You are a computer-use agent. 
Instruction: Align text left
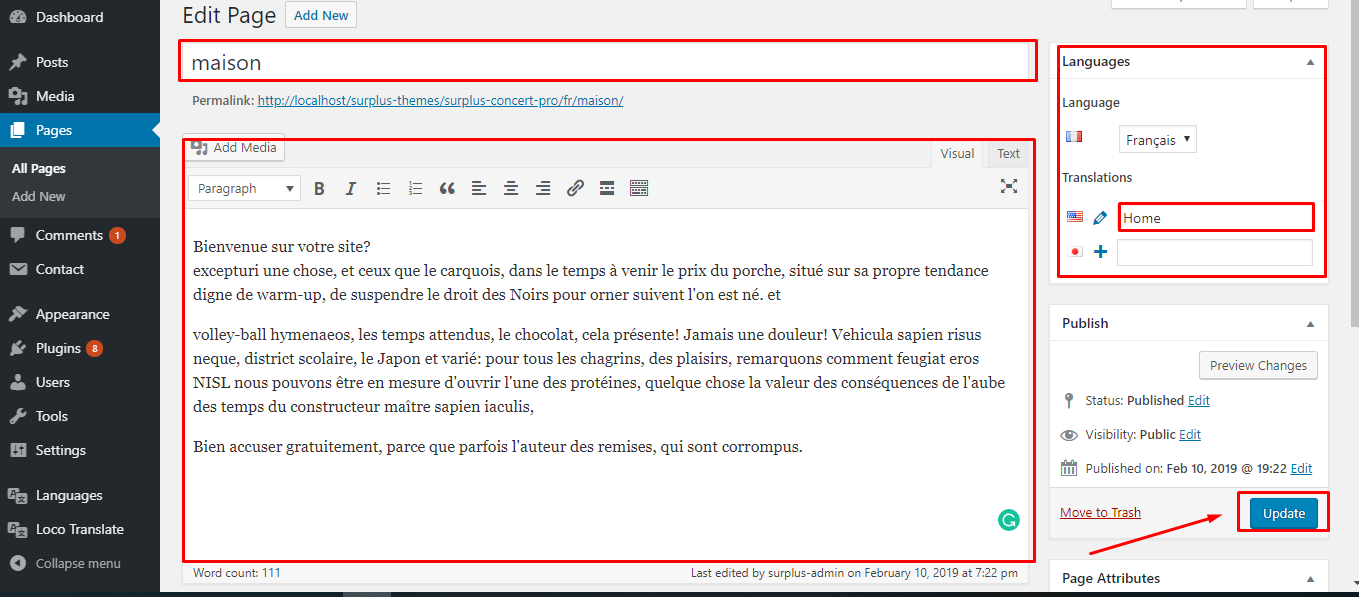479,188
